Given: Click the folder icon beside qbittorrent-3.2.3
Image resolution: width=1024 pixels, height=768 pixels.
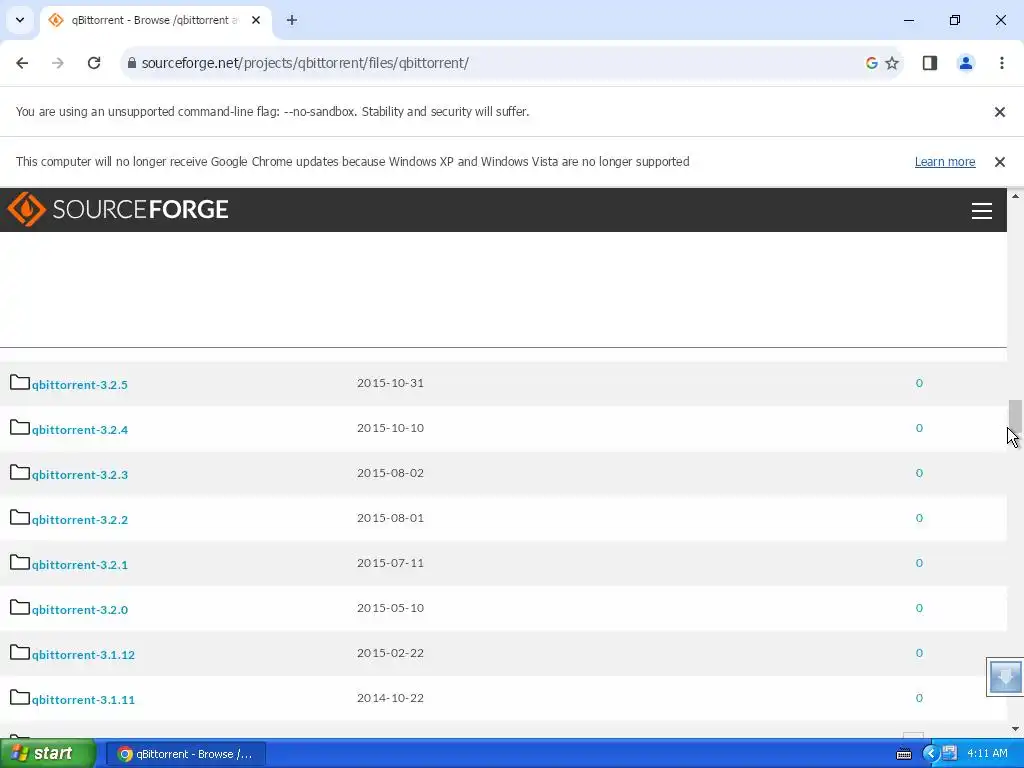Looking at the screenshot, I should point(20,473).
